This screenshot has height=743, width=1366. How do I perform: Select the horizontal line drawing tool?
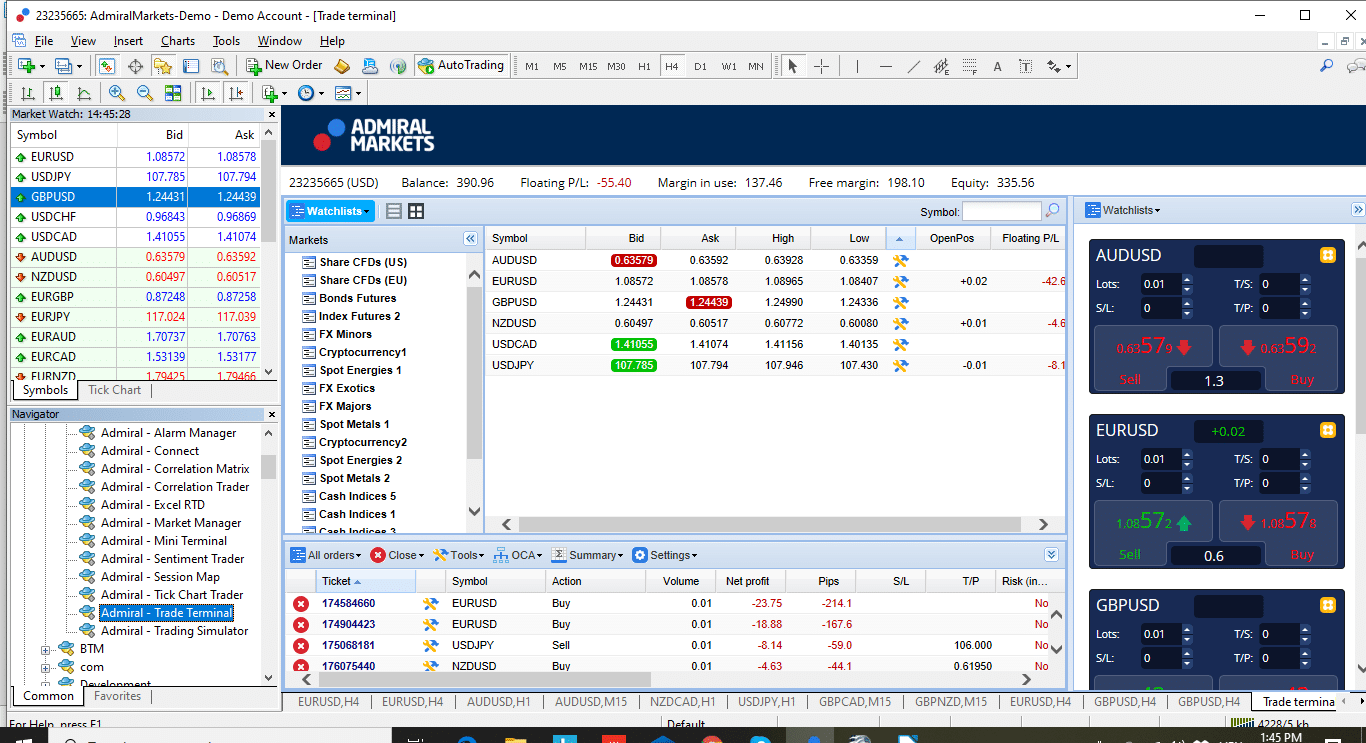pyautogui.click(x=885, y=66)
